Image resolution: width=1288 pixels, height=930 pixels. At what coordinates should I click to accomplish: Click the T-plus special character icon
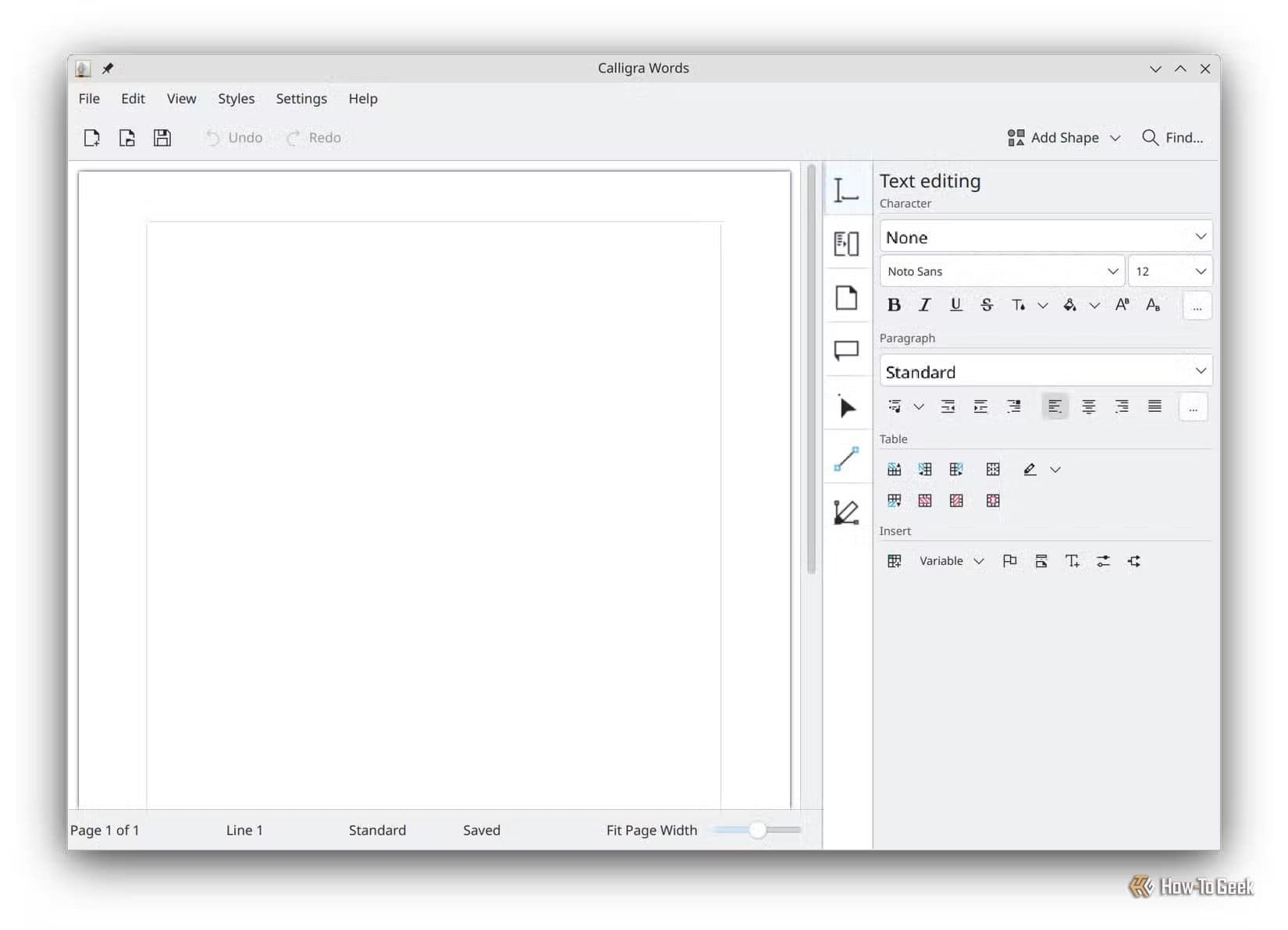pos(1073,561)
